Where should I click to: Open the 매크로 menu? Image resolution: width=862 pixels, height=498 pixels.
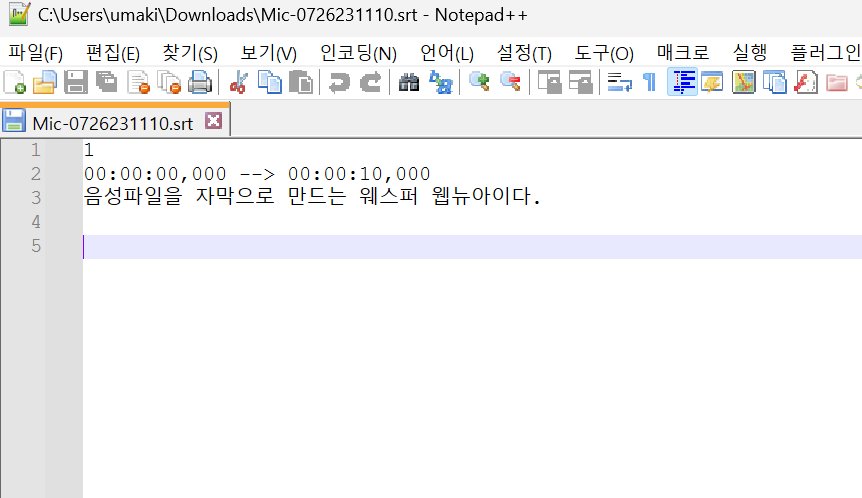683,53
